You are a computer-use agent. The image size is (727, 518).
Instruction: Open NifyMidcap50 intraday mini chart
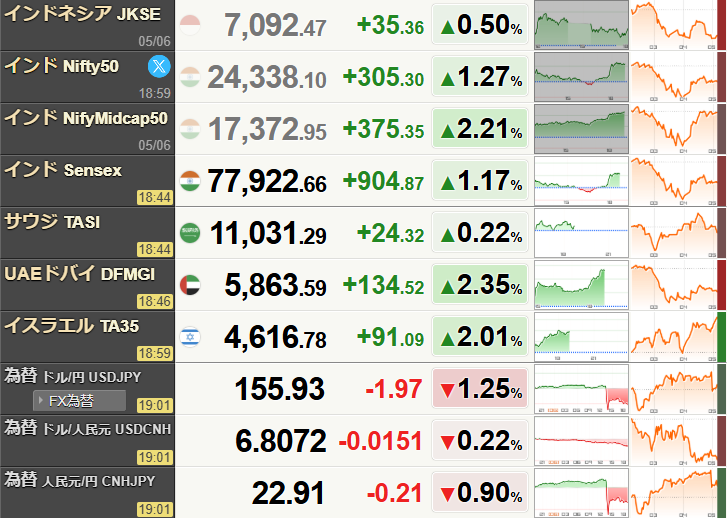point(581,129)
